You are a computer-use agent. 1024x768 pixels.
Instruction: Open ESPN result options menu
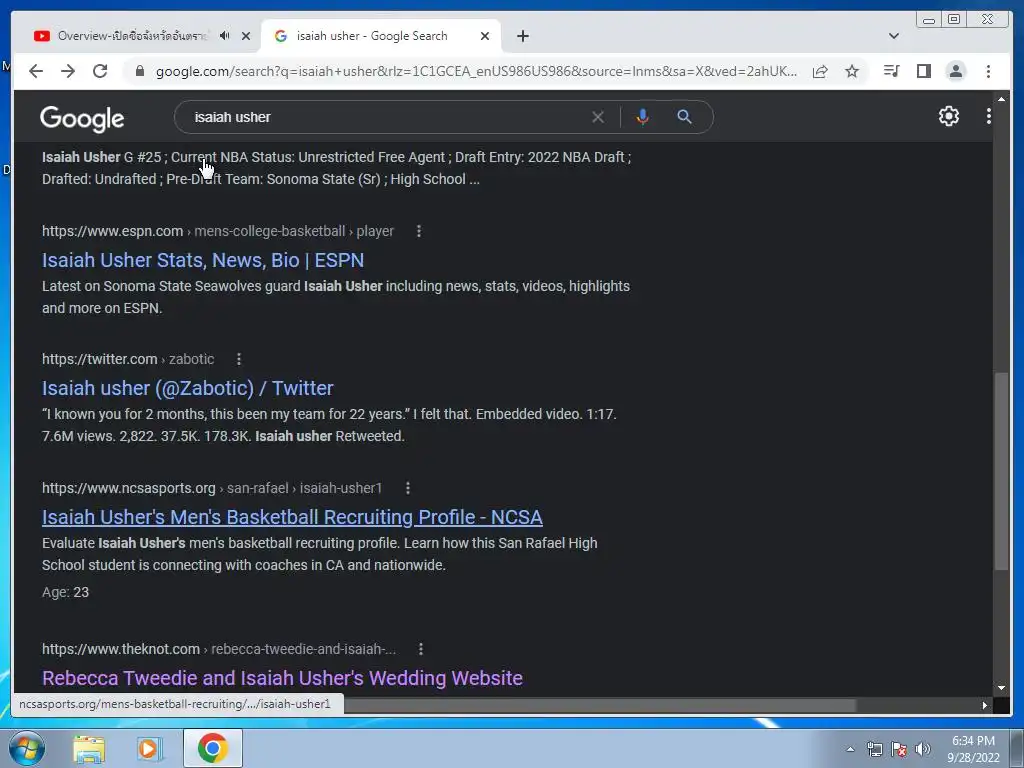419,231
